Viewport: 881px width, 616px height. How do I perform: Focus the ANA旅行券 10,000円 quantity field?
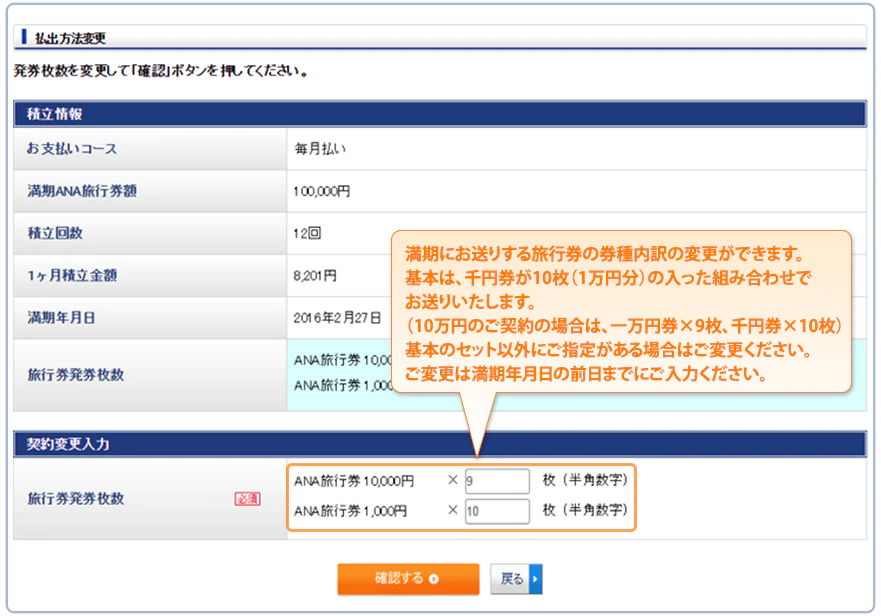(497, 481)
